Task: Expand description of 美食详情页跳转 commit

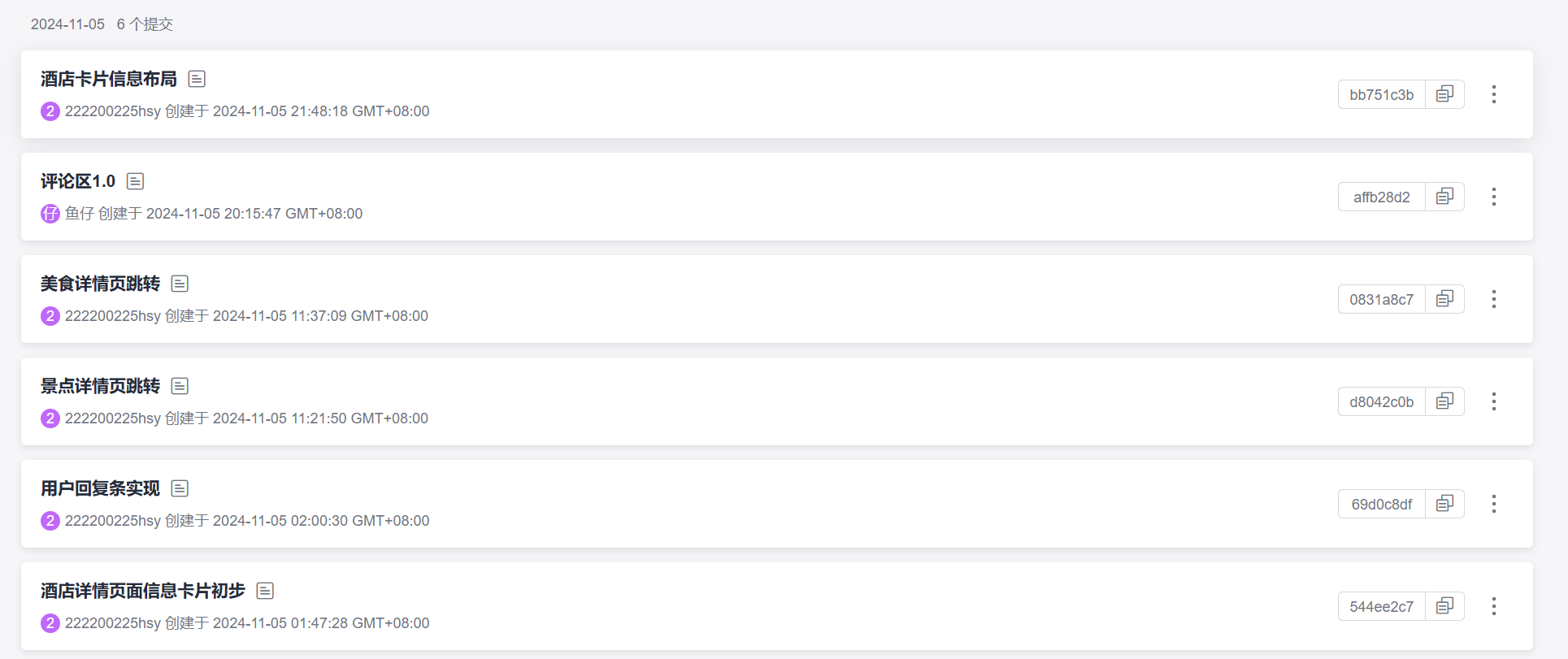Action: pyautogui.click(x=180, y=284)
